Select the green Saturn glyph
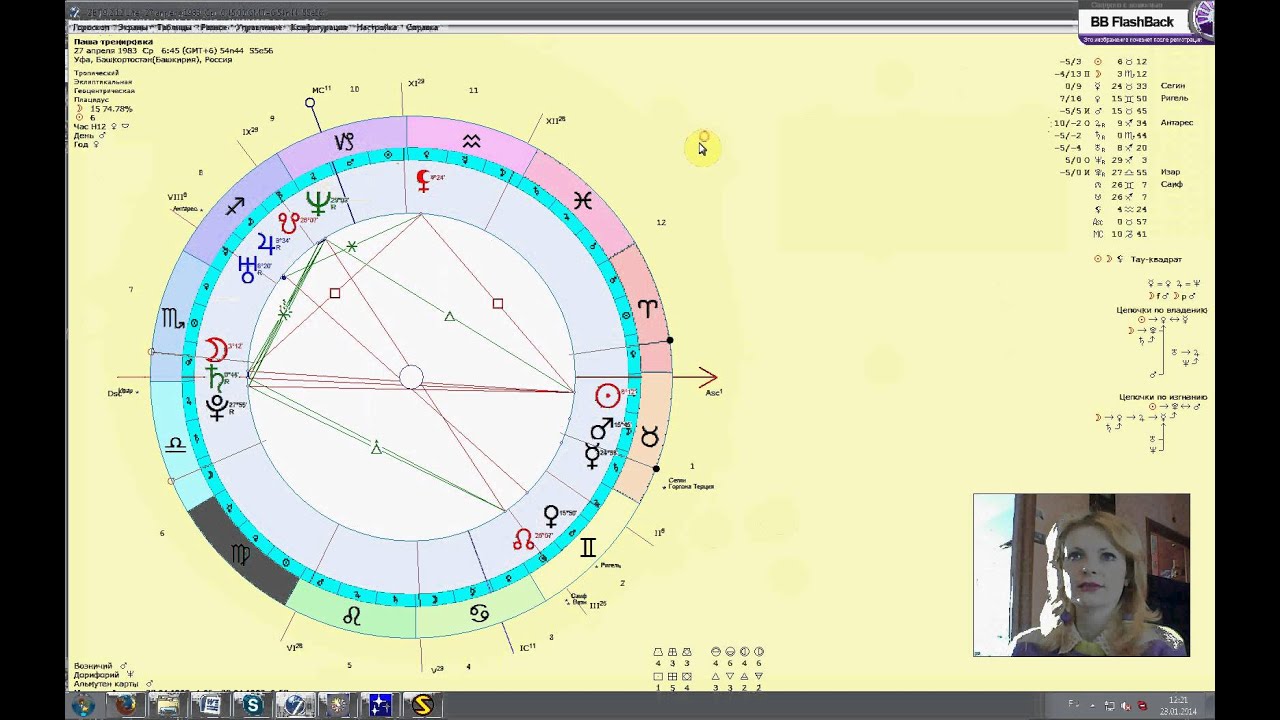 [214, 379]
